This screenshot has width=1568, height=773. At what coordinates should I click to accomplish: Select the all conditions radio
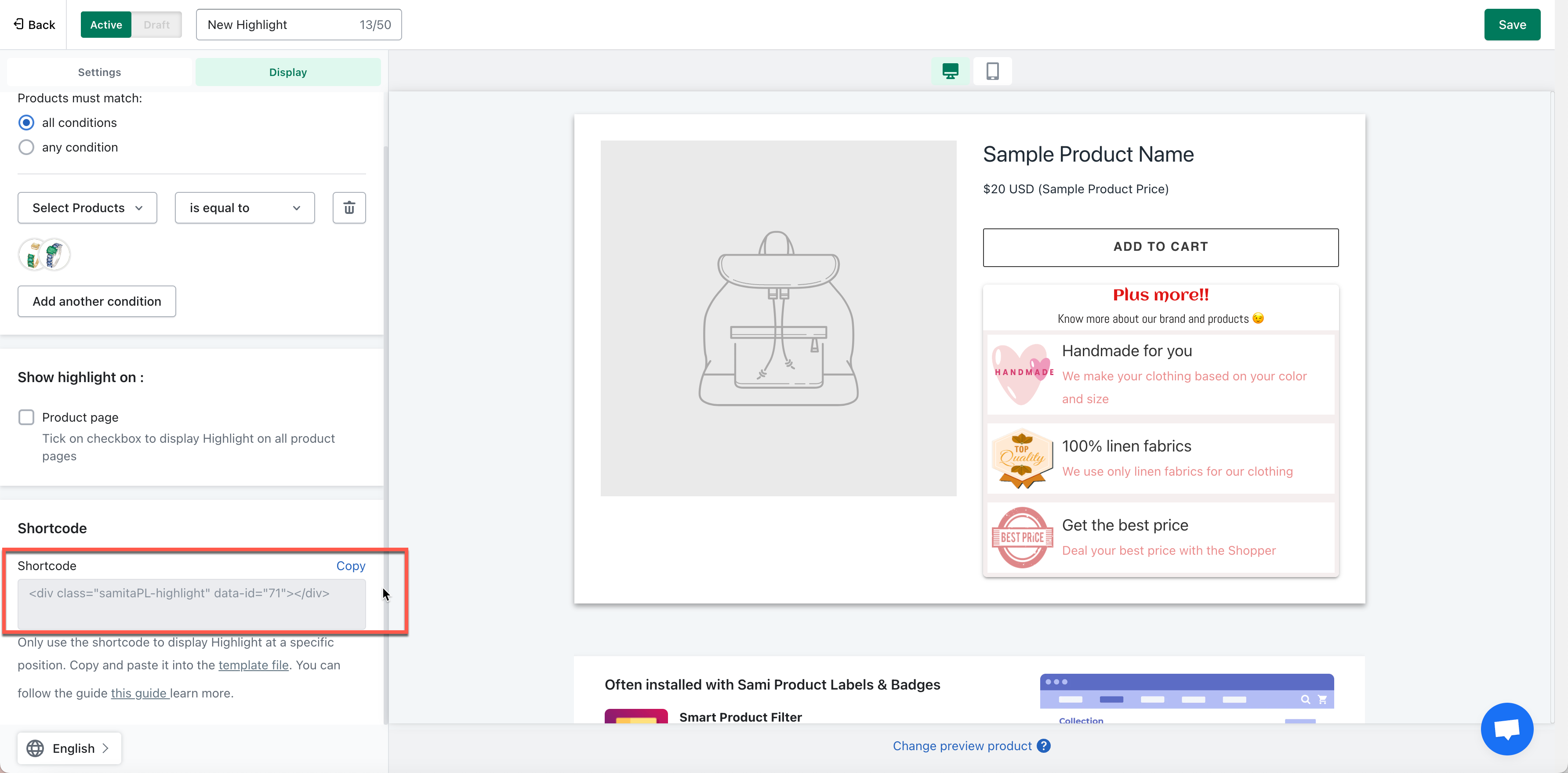(x=26, y=123)
